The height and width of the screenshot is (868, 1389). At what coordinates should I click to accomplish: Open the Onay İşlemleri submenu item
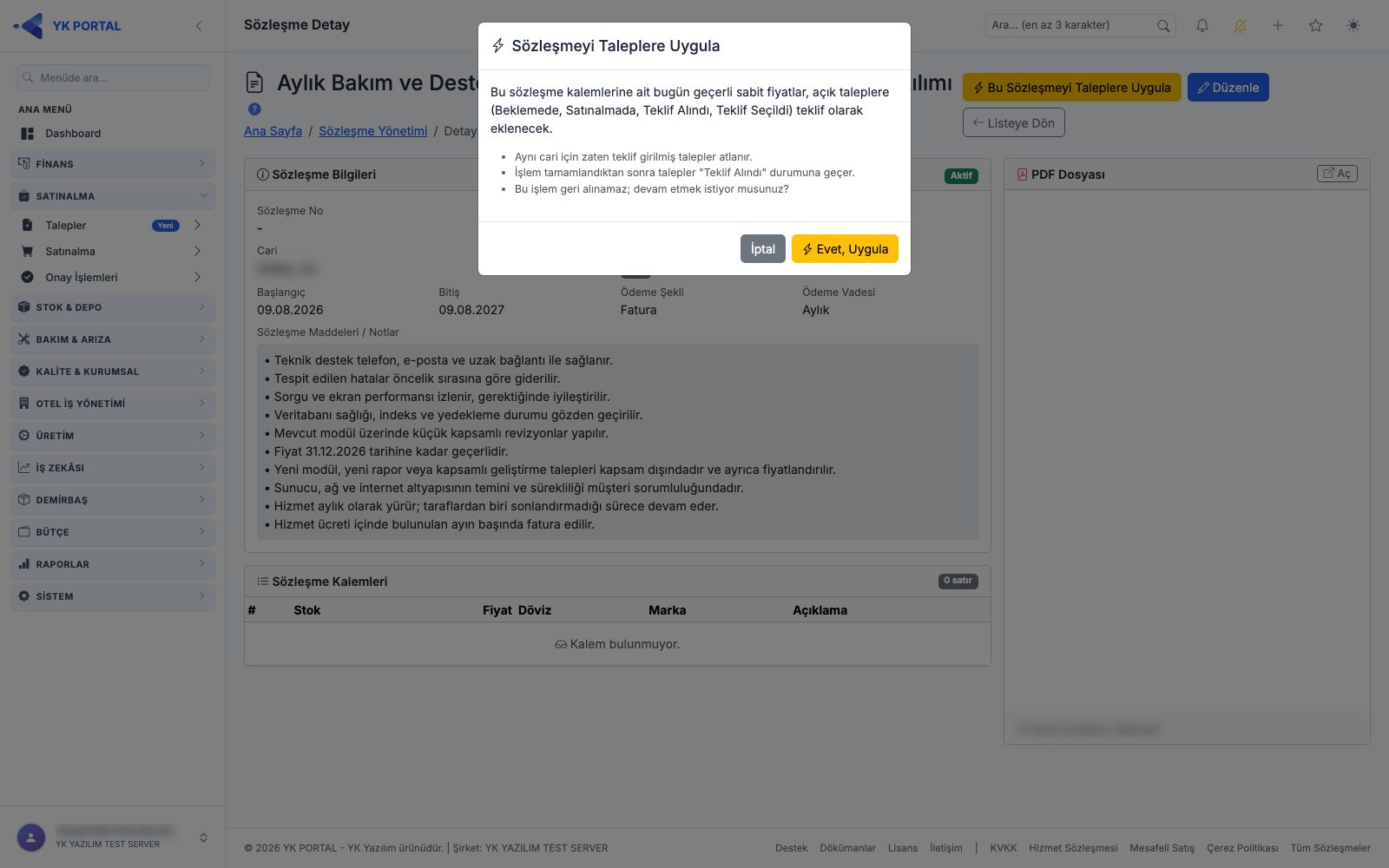pos(113,278)
